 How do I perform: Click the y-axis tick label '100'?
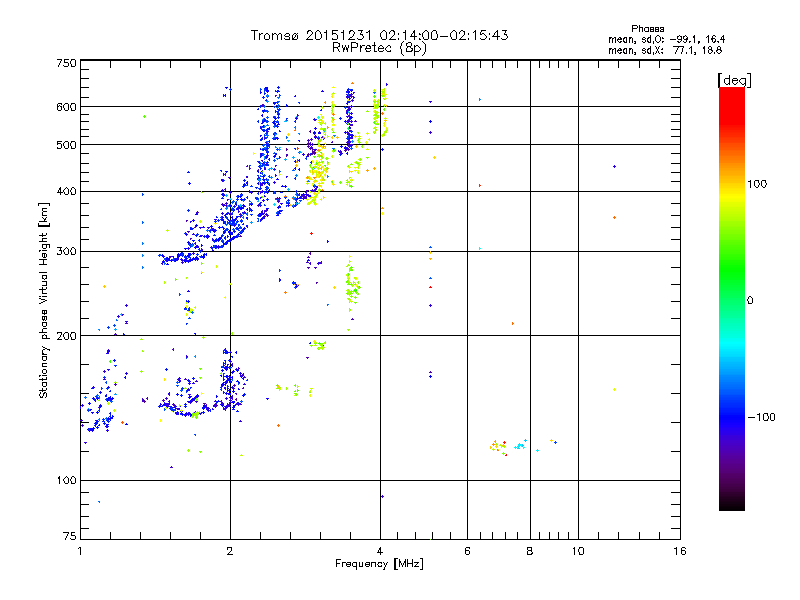click(x=67, y=481)
